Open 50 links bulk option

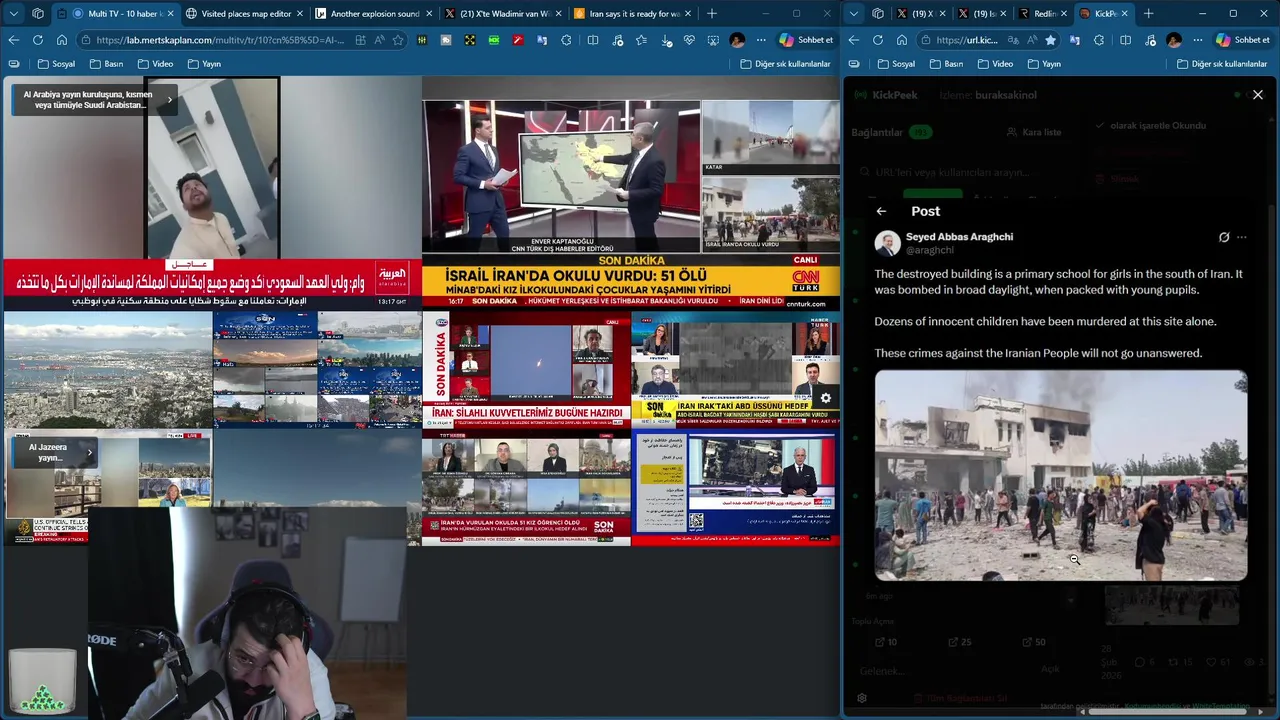[1033, 642]
